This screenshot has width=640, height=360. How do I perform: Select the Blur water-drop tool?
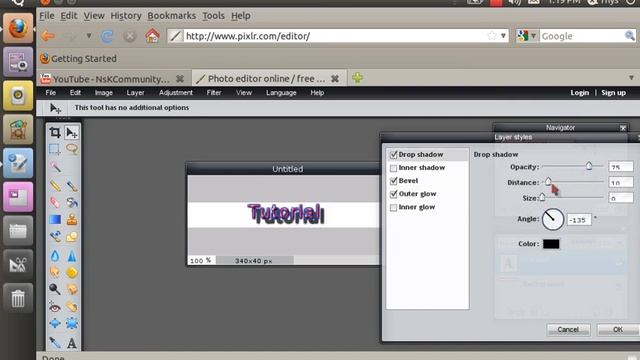(x=55, y=256)
